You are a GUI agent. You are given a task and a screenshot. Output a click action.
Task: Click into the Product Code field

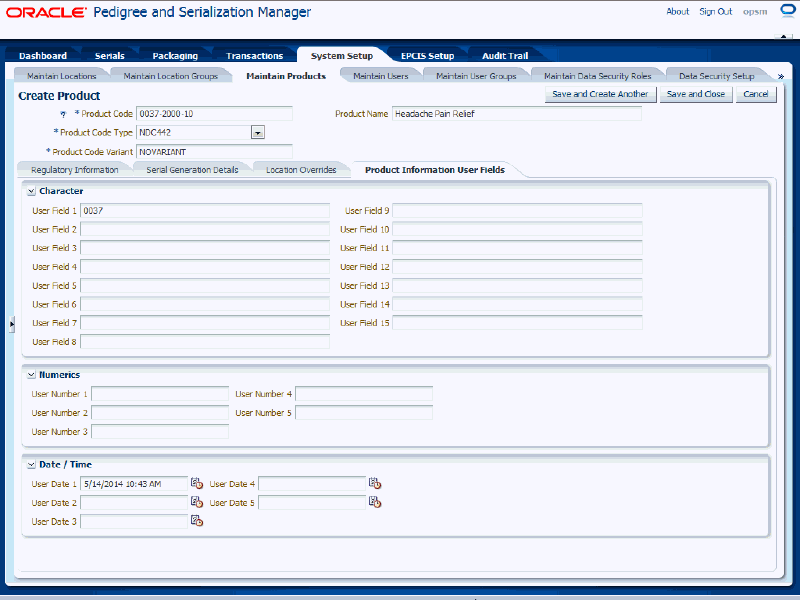pos(214,114)
